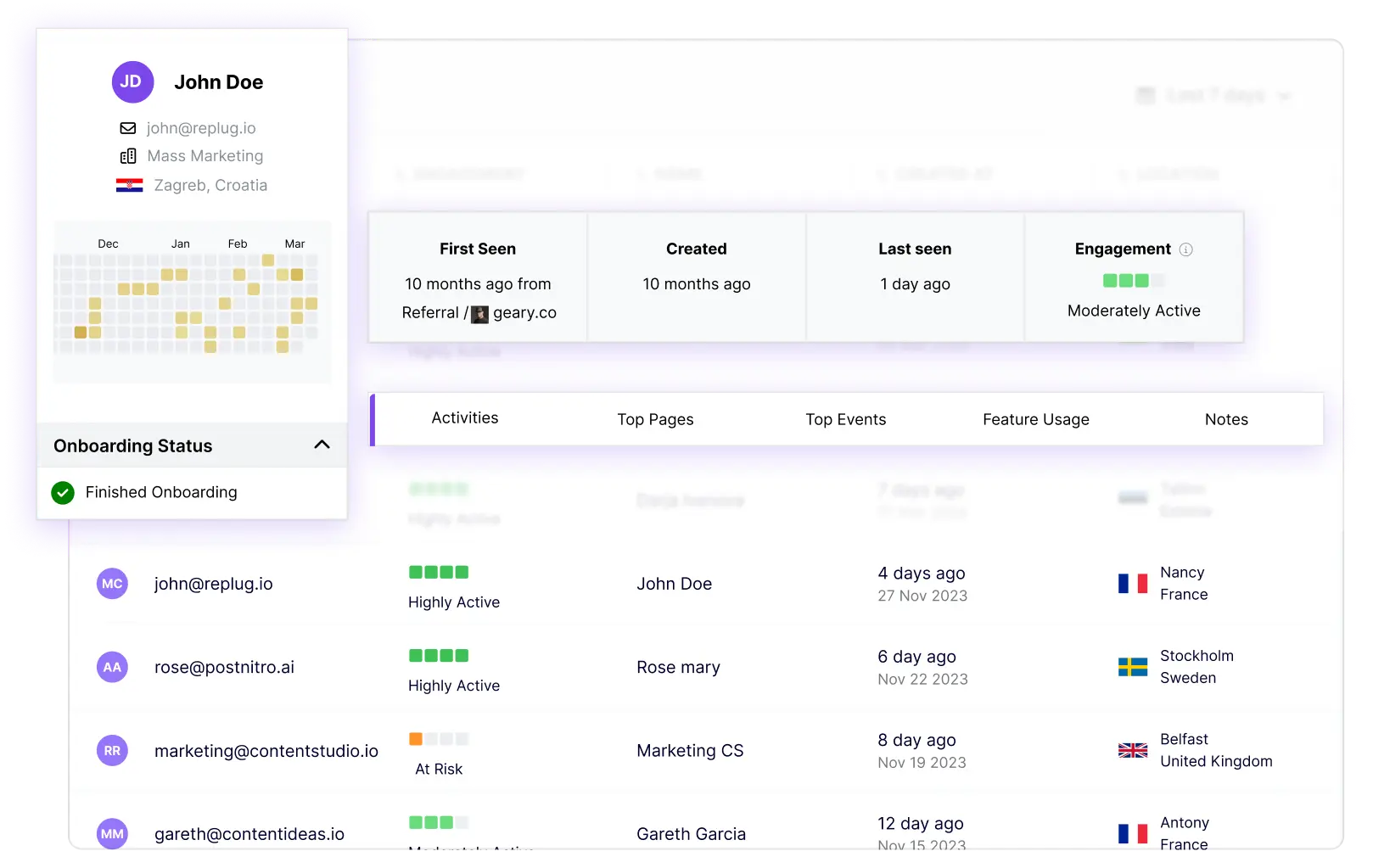The width and height of the screenshot is (1373, 868).
Task: Open the Feature Usage tab
Action: (1035, 418)
